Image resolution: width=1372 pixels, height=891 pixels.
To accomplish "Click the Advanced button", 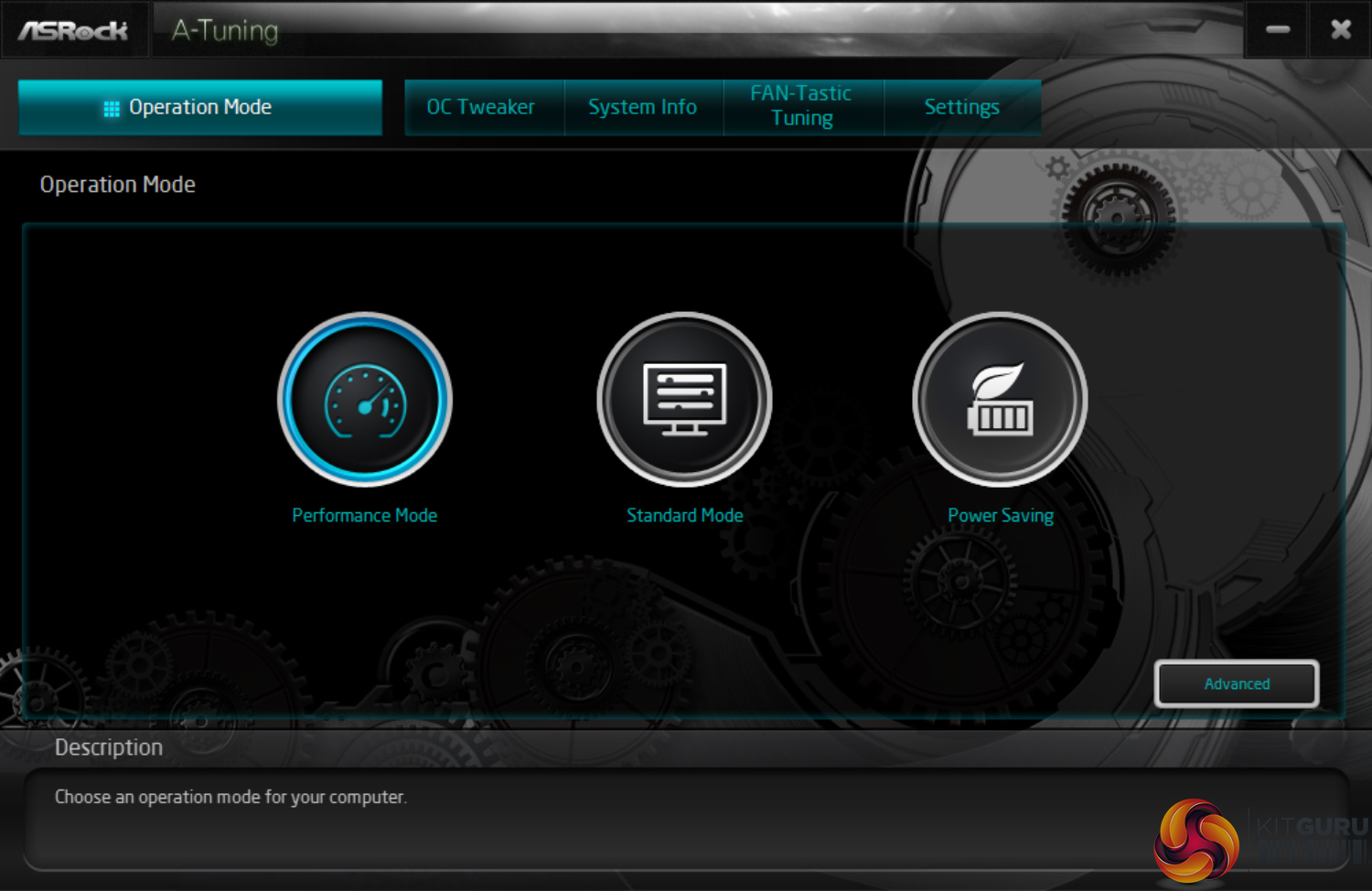I will pos(1237,683).
